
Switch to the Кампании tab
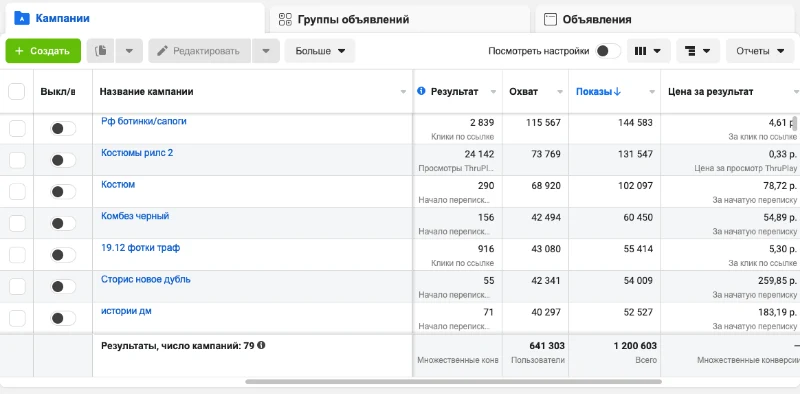tap(135, 19)
